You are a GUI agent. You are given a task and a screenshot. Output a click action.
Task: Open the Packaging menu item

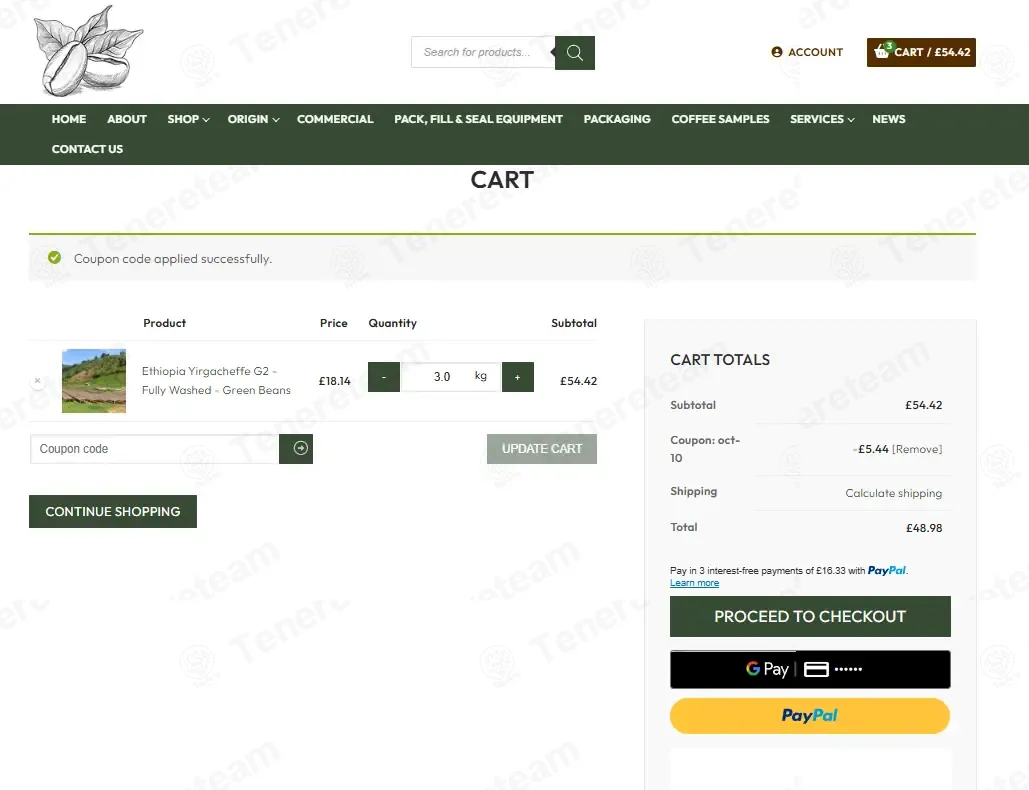[616, 119]
